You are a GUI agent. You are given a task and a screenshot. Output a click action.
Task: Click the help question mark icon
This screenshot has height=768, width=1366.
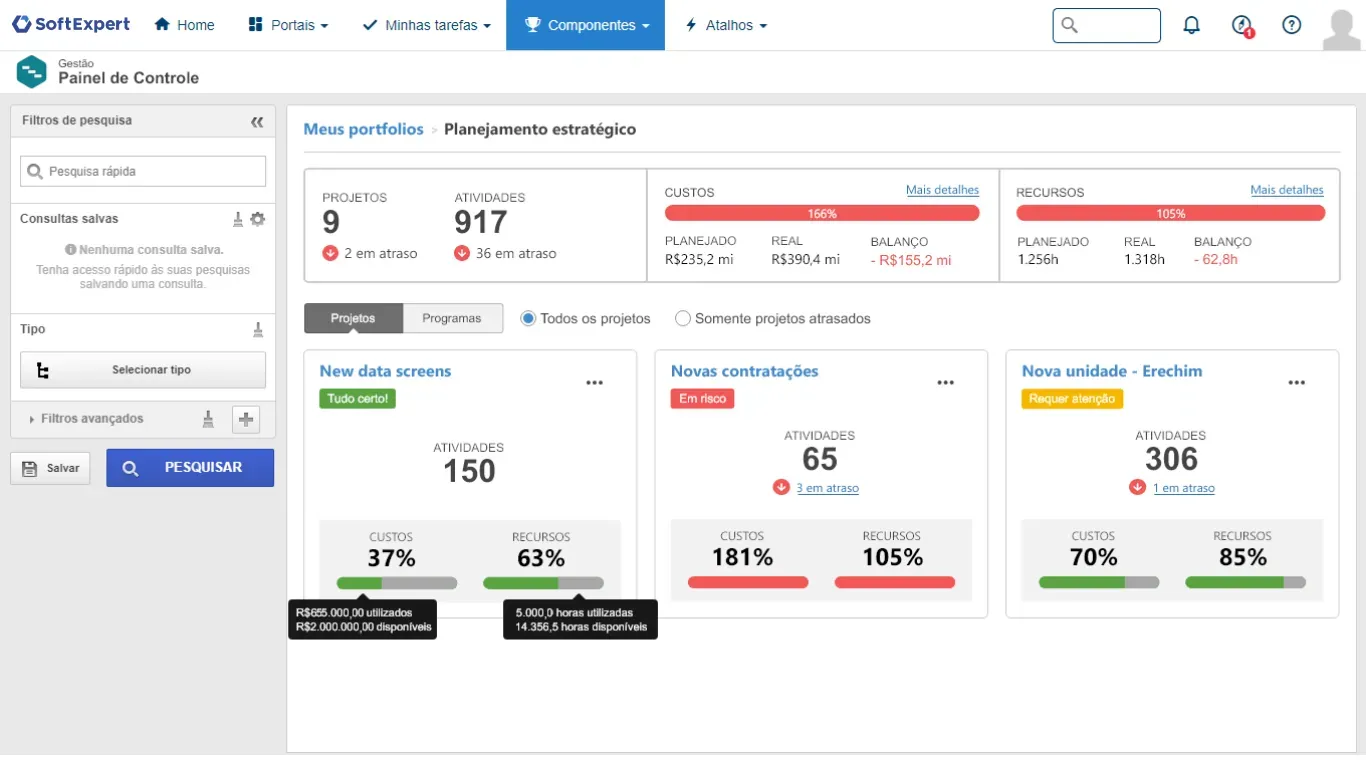tap(1291, 25)
